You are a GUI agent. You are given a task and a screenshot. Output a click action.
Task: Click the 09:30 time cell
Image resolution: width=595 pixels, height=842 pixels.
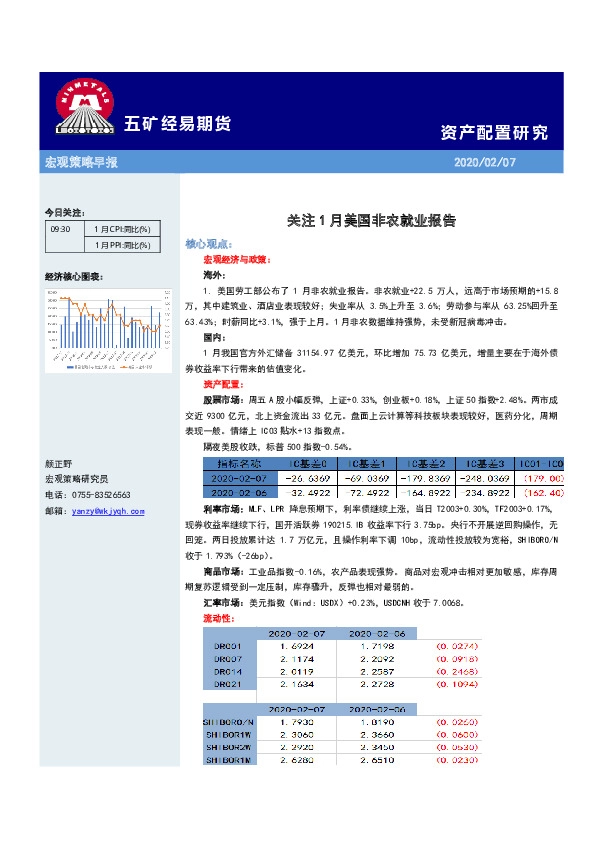tap(65, 236)
